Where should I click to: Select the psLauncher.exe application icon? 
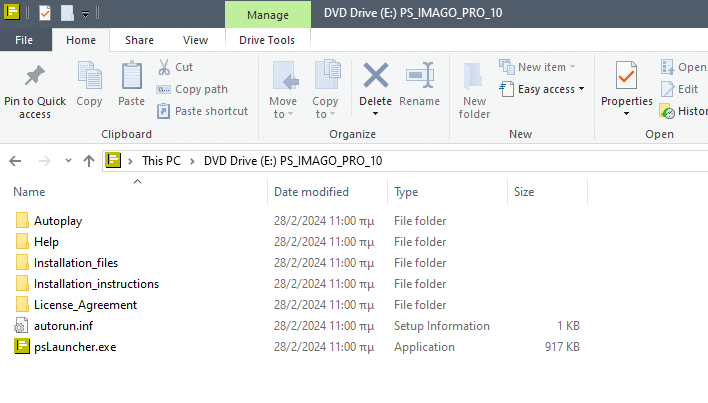coord(22,346)
